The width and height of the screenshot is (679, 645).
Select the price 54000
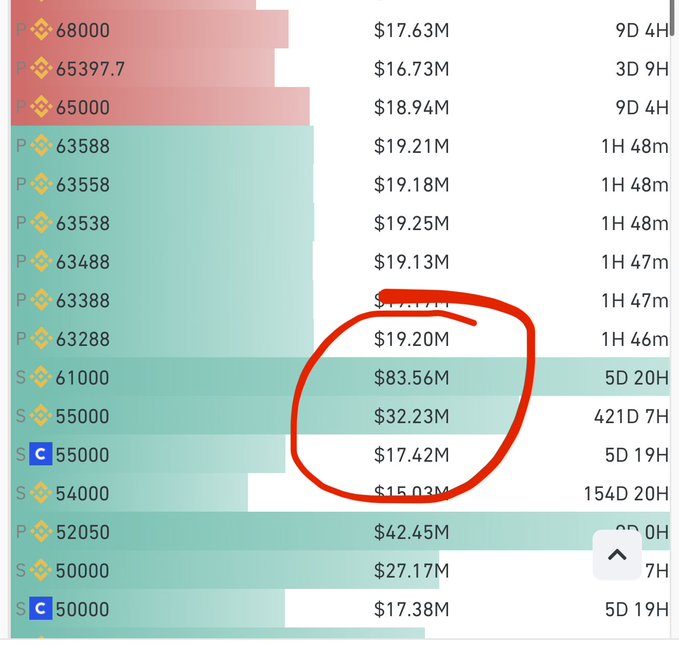(82, 493)
